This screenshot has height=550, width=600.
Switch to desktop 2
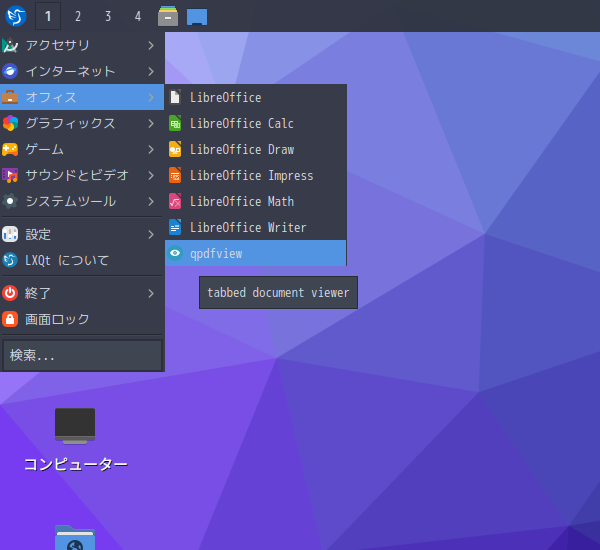pos(78,16)
